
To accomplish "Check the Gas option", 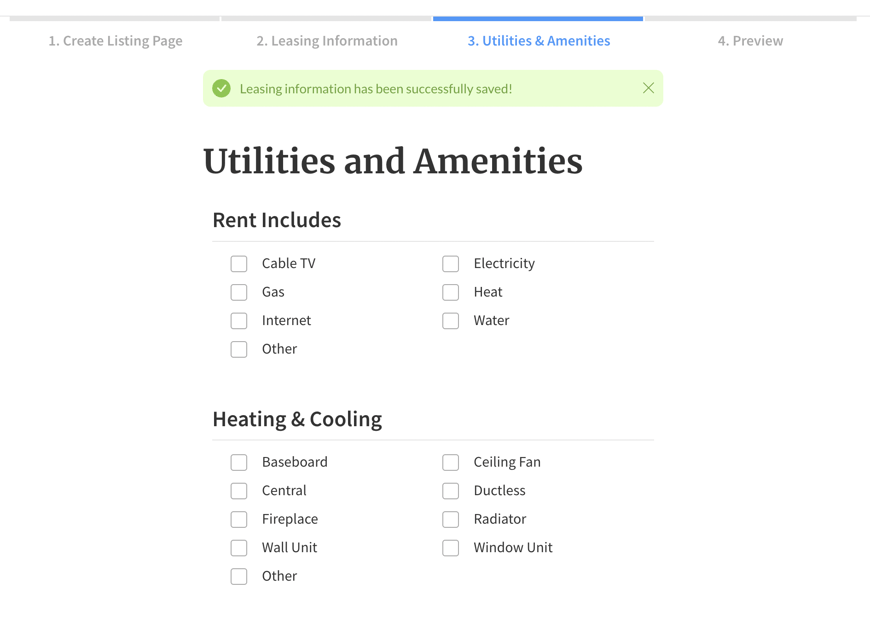I will point(239,292).
